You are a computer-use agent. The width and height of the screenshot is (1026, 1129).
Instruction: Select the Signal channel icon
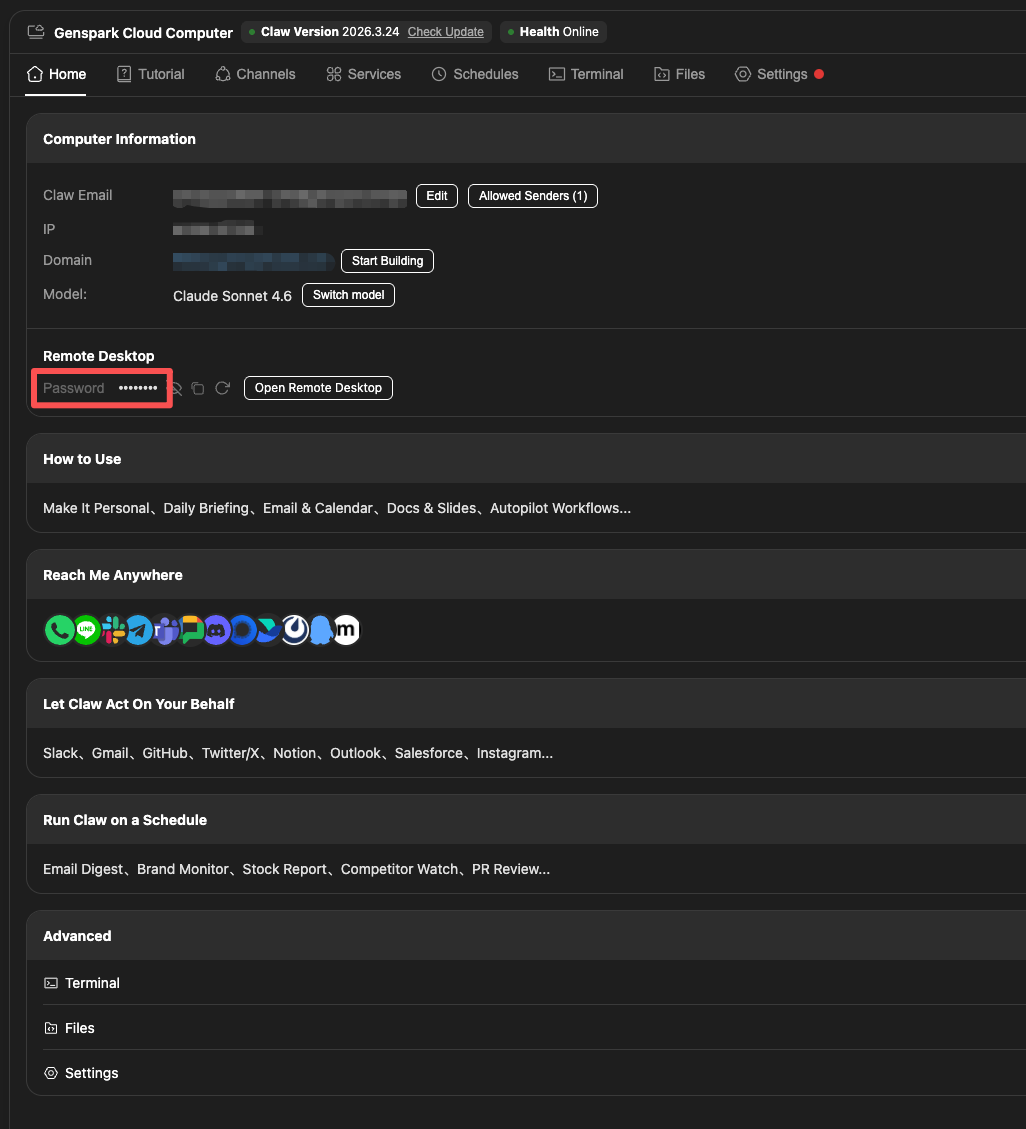pyautogui.click(x=243, y=630)
